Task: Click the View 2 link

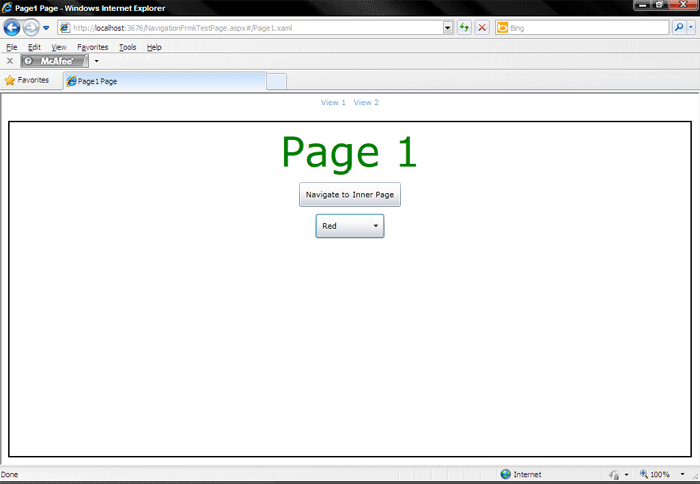Action: coord(366,102)
